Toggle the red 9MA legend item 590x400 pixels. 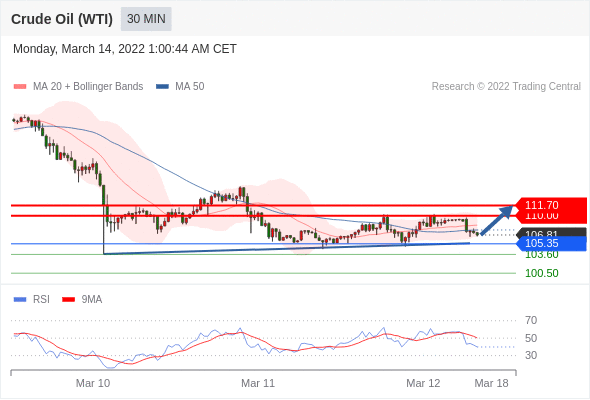pos(82,300)
